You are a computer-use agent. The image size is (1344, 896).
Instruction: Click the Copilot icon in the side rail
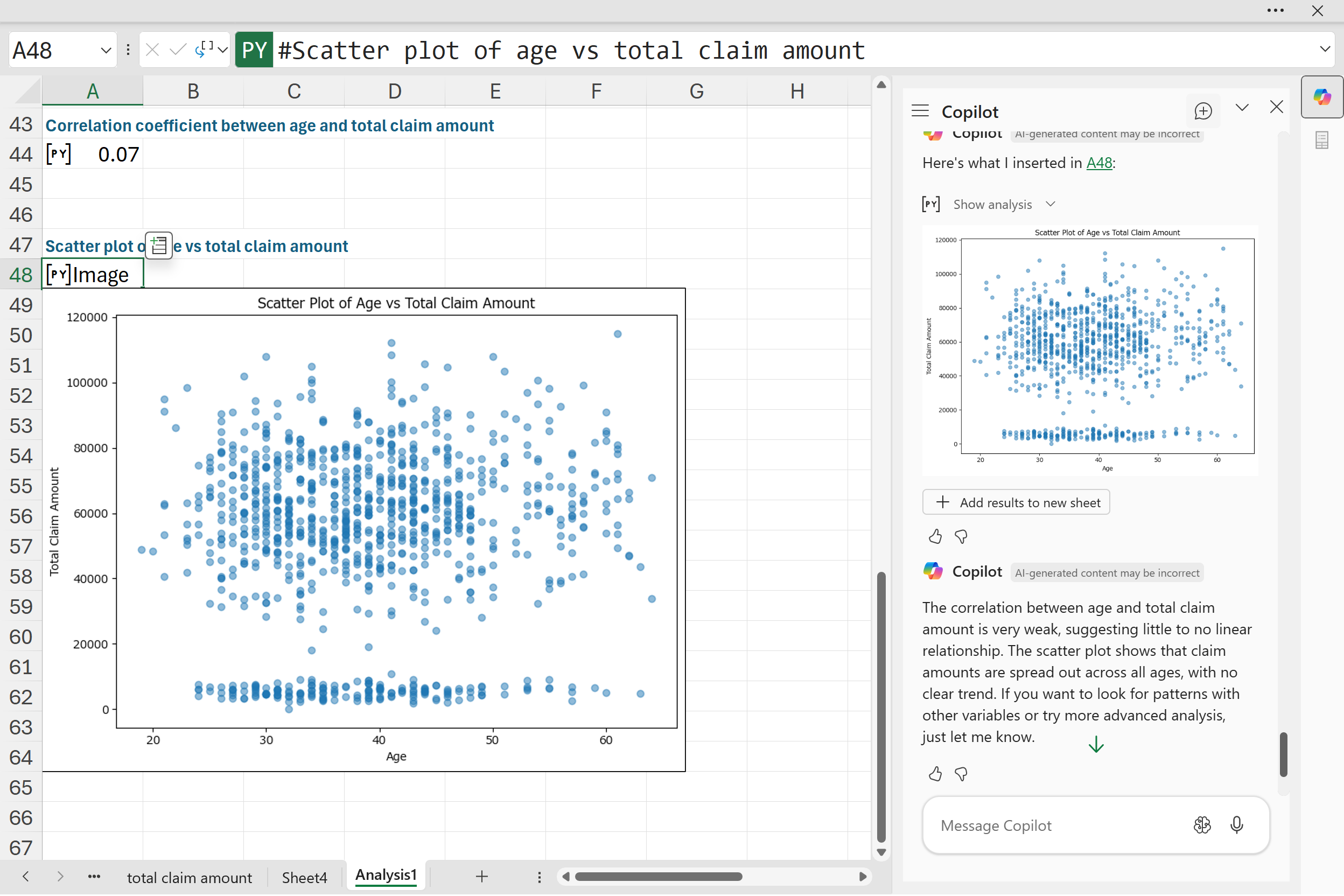click(x=1322, y=96)
